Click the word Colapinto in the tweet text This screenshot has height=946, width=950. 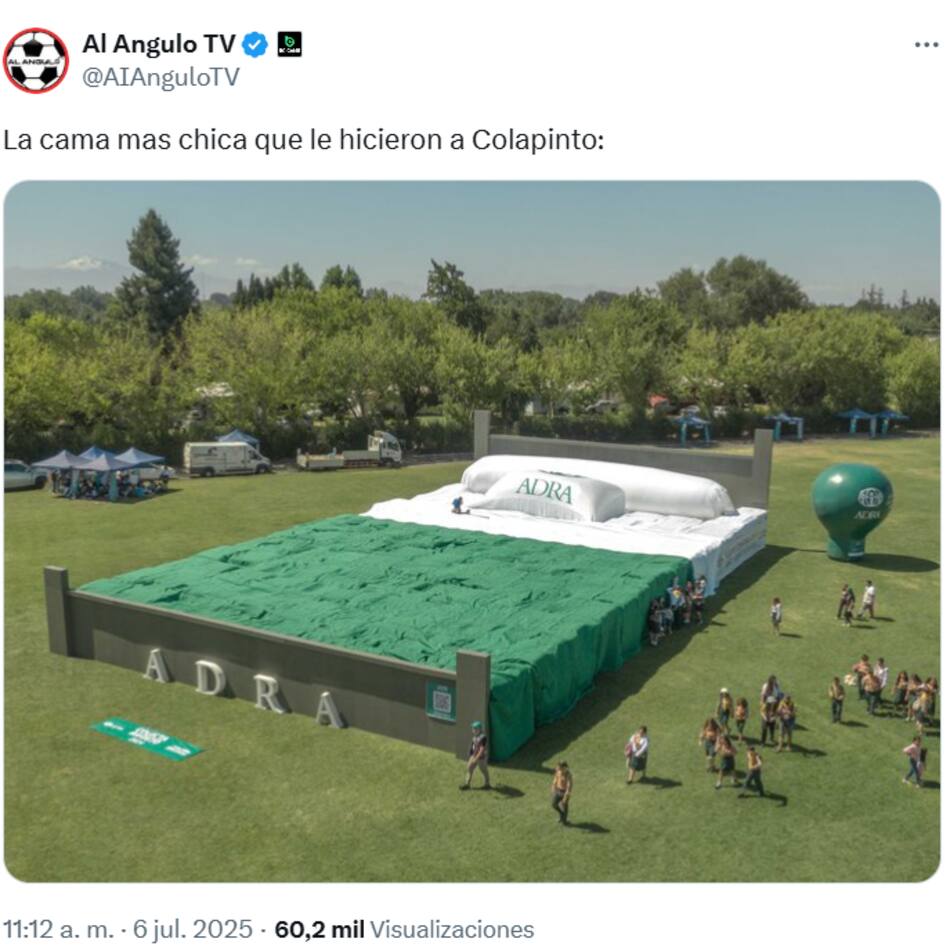(537, 140)
